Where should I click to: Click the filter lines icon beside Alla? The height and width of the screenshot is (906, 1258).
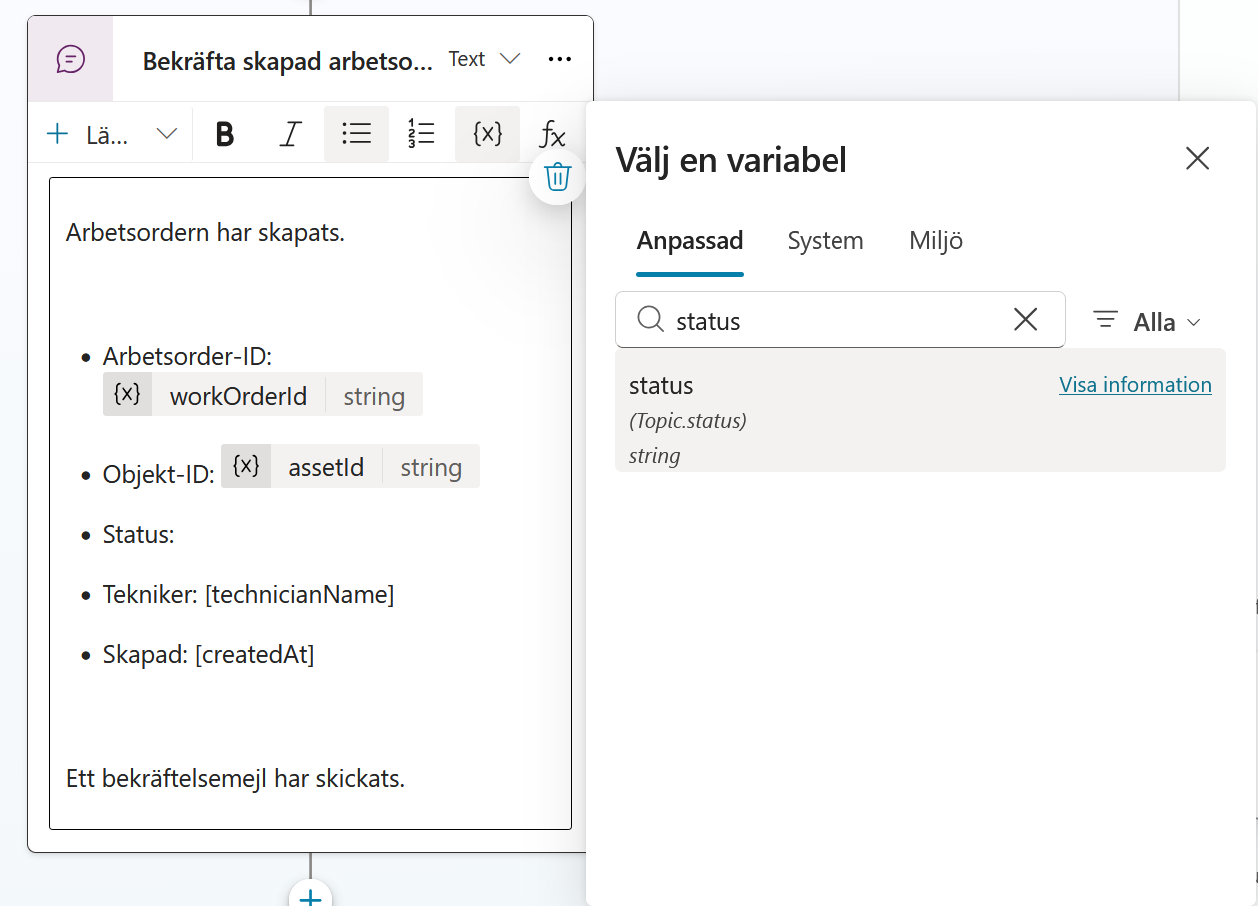click(x=1105, y=320)
